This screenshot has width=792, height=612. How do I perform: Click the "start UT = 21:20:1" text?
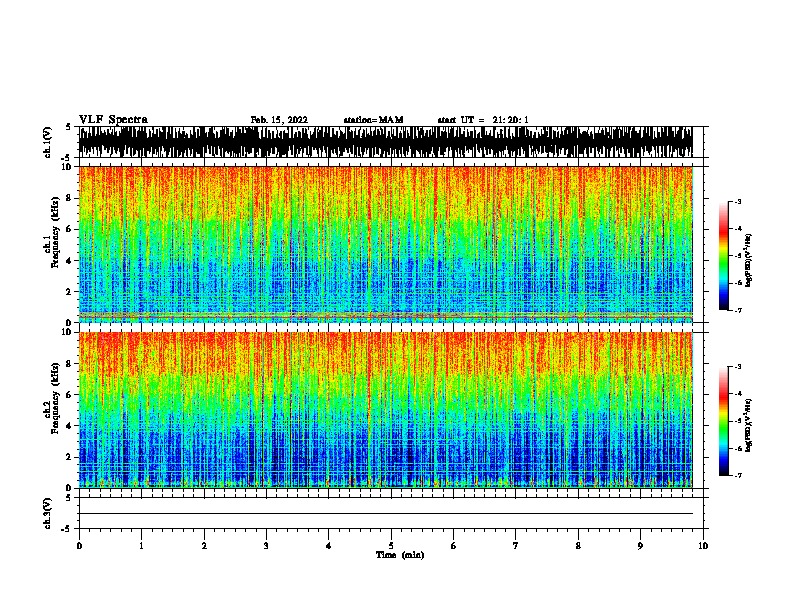pyautogui.click(x=483, y=120)
